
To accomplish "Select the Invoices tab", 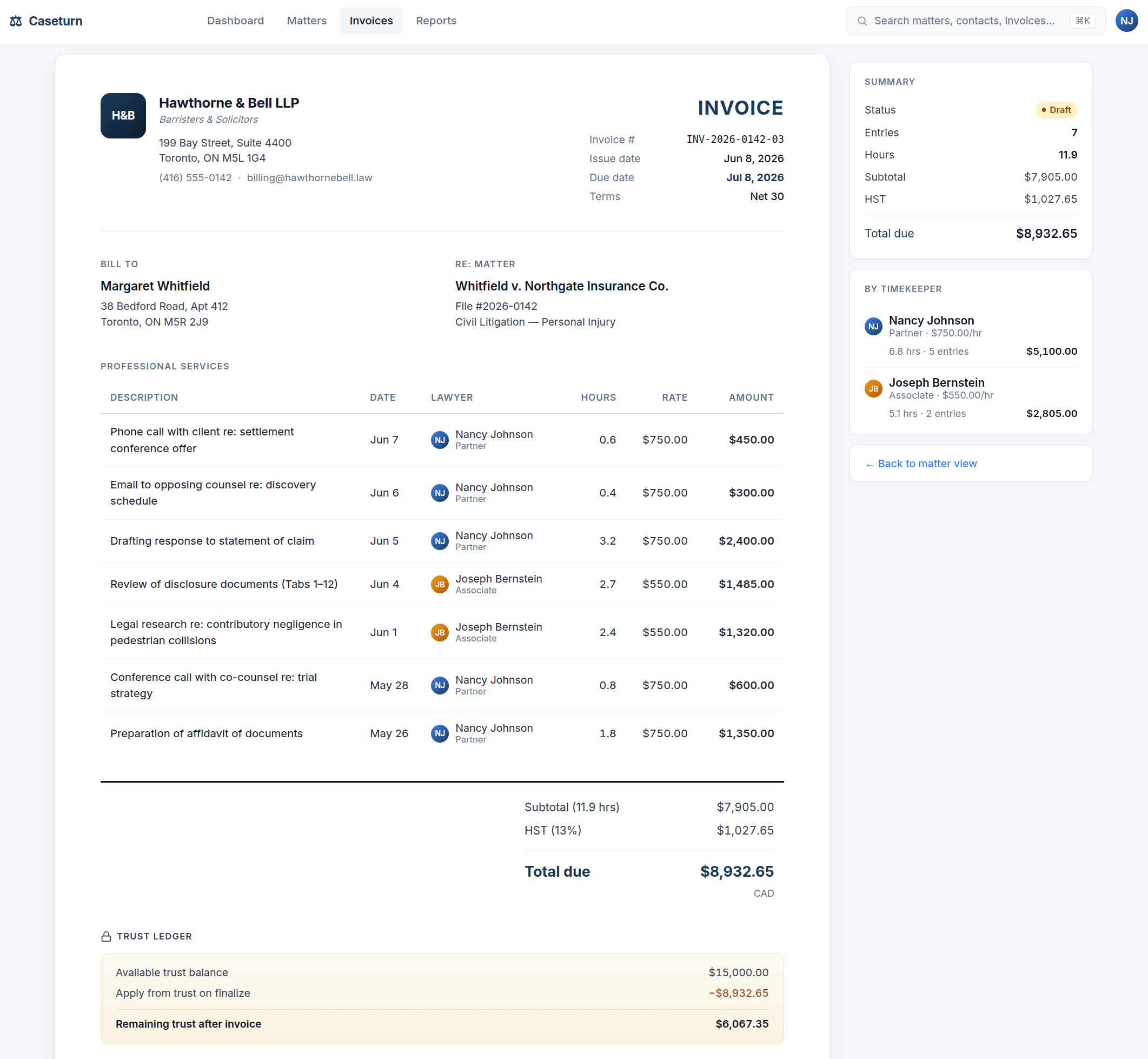I will (x=371, y=21).
